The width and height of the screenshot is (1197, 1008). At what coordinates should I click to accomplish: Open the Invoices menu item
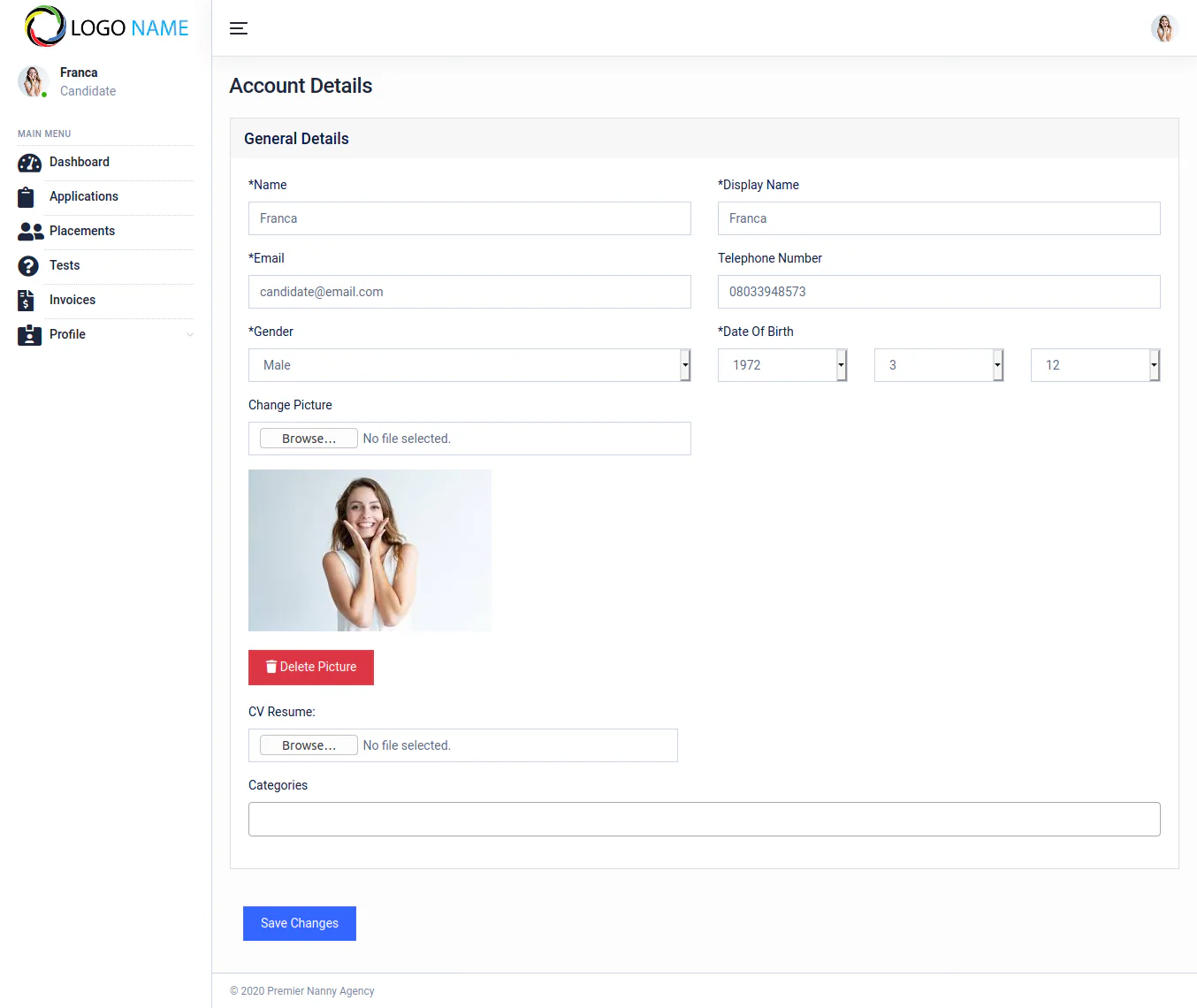(72, 300)
